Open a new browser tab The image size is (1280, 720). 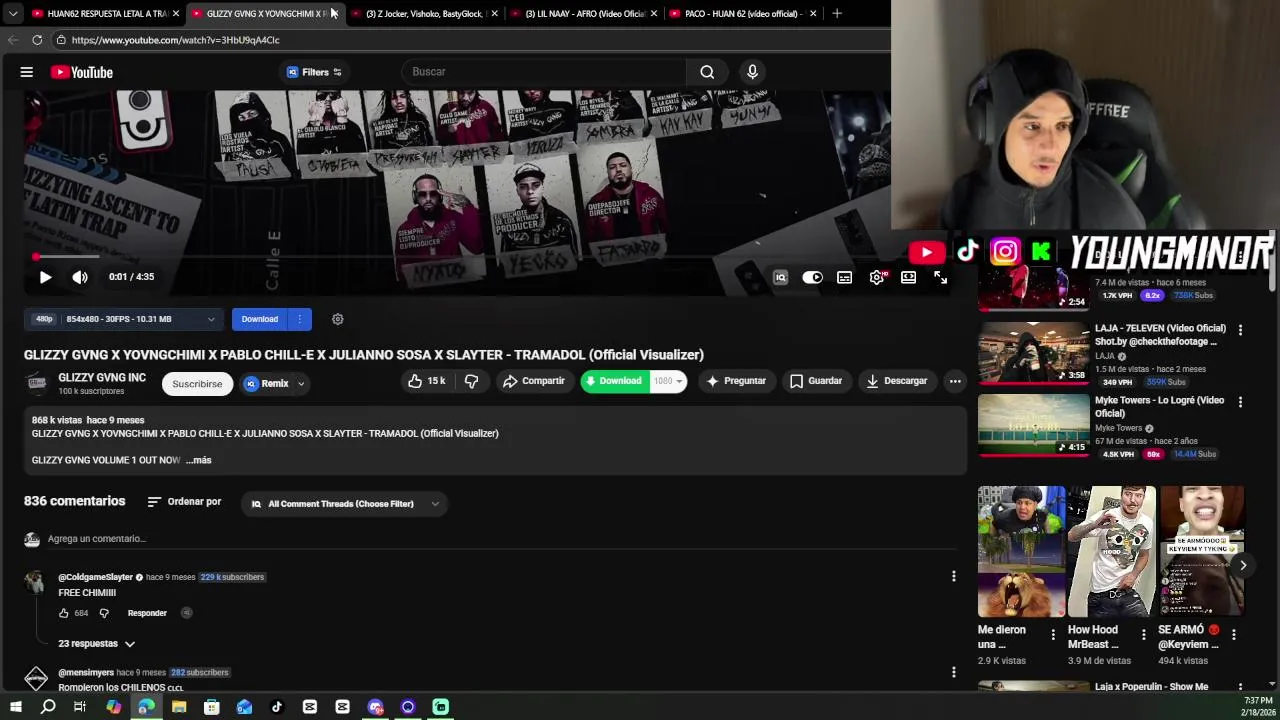(837, 14)
